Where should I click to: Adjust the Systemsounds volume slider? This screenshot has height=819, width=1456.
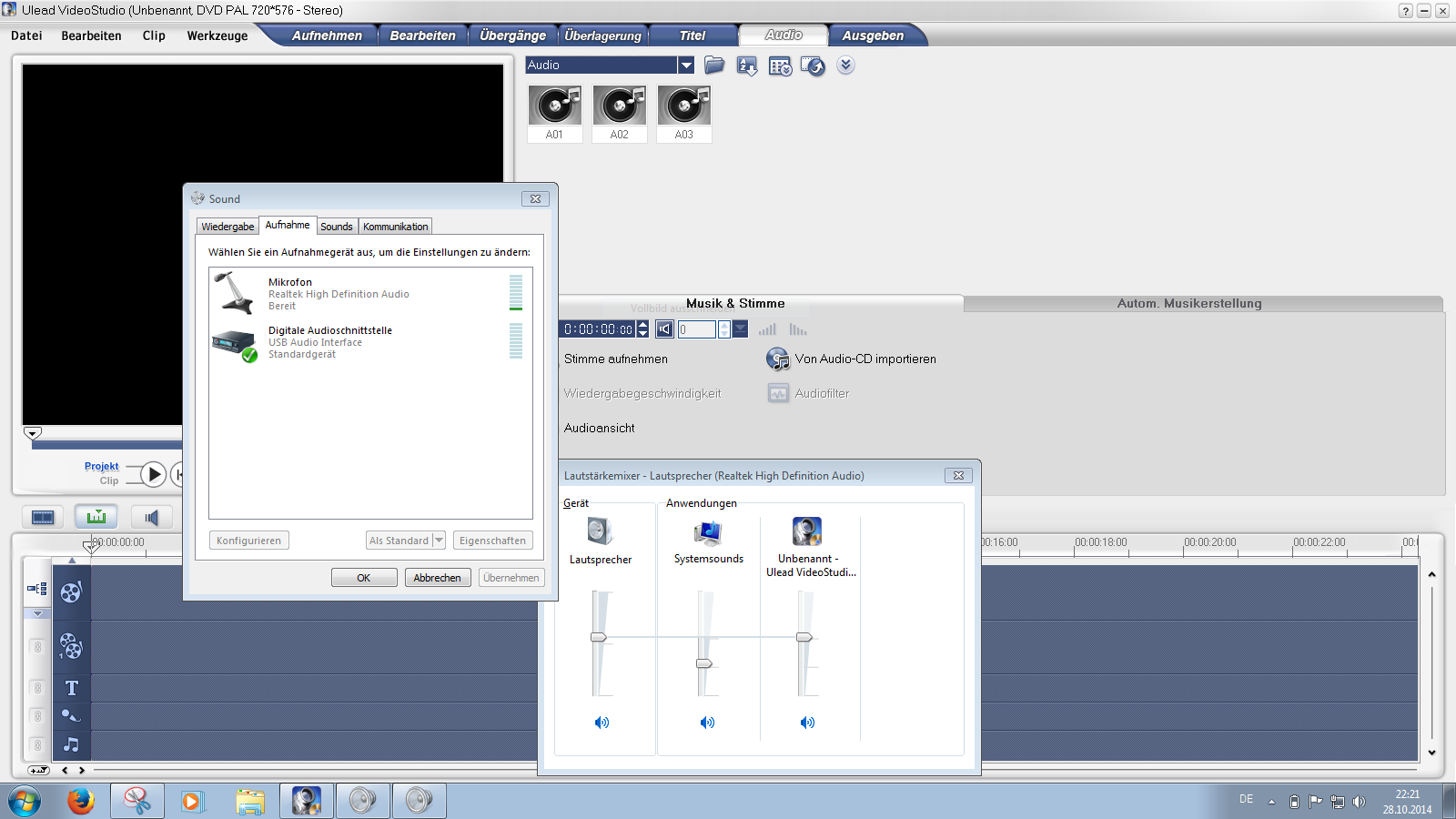[704, 663]
